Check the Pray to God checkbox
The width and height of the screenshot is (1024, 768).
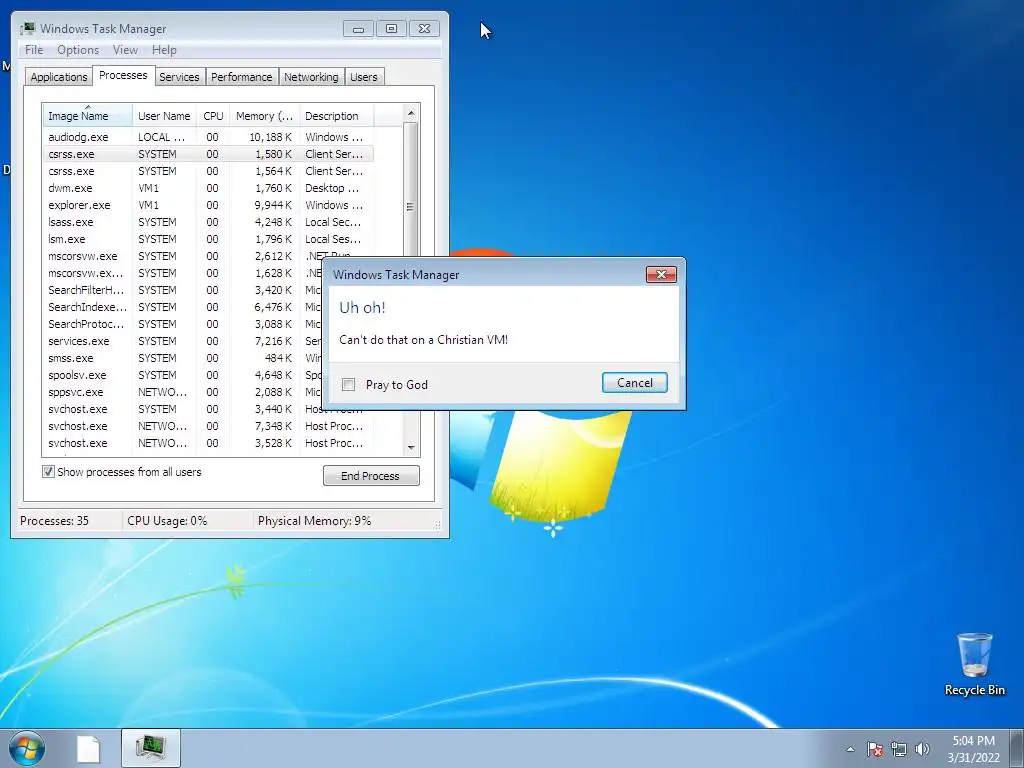point(349,385)
